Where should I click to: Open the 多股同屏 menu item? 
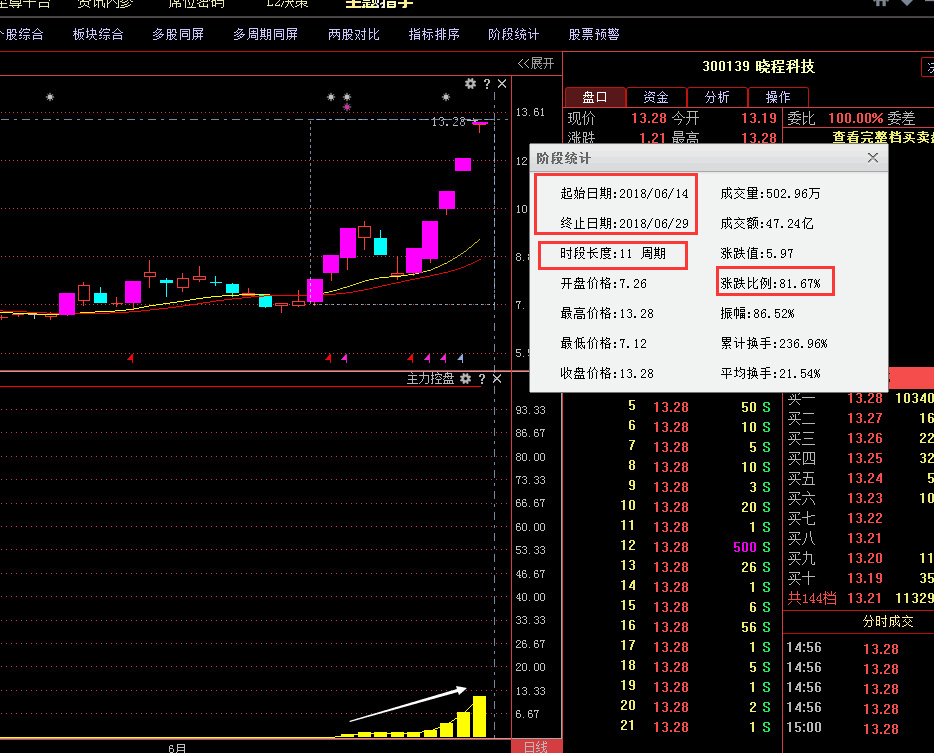click(178, 35)
